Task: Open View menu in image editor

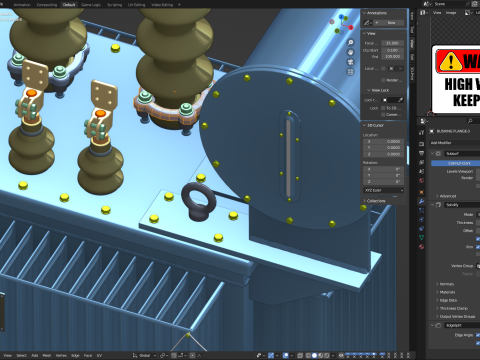Action: click(x=437, y=13)
